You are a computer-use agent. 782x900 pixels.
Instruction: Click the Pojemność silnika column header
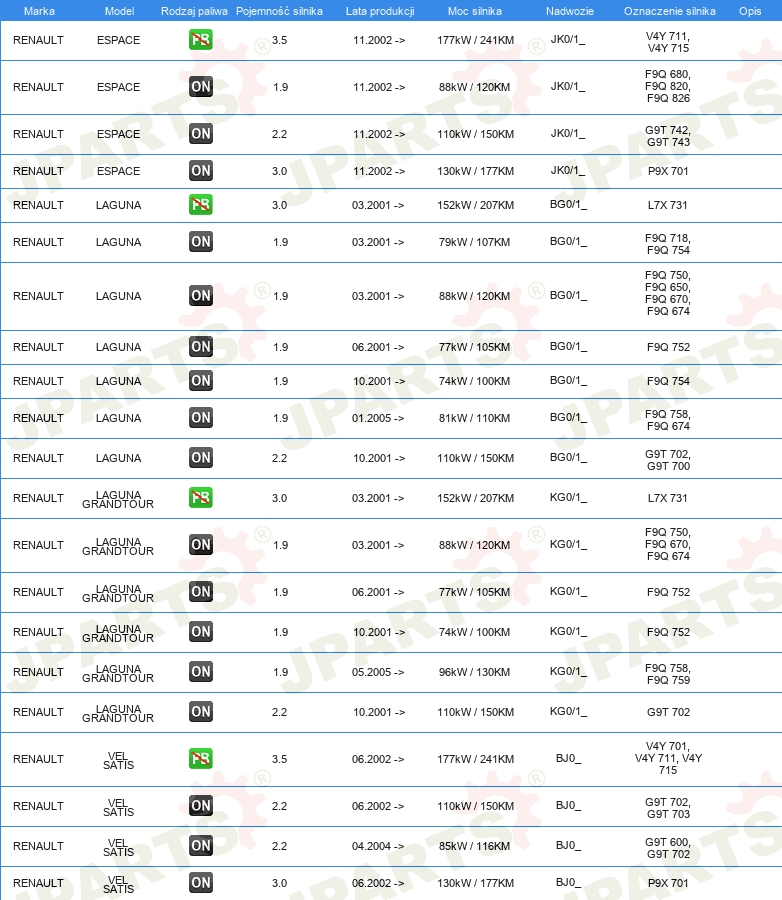coord(279,11)
